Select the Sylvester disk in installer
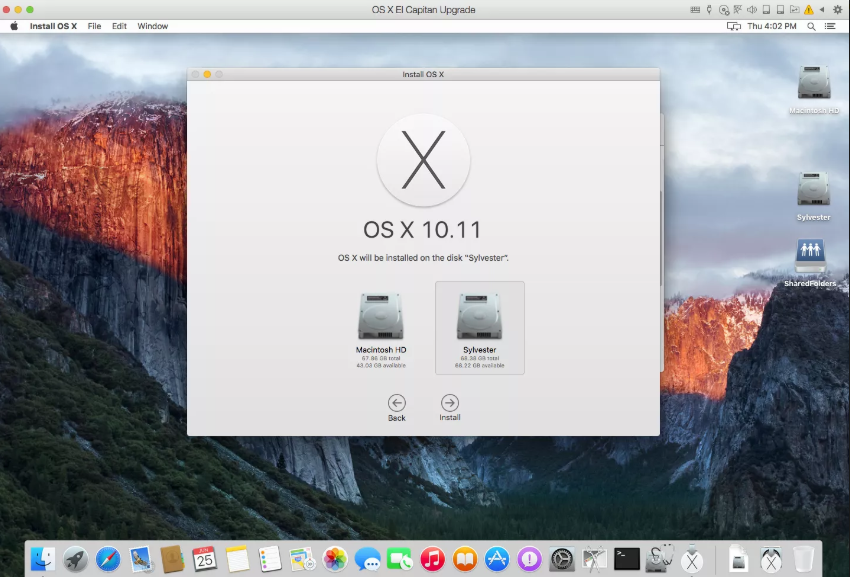850x577 pixels. 480,328
